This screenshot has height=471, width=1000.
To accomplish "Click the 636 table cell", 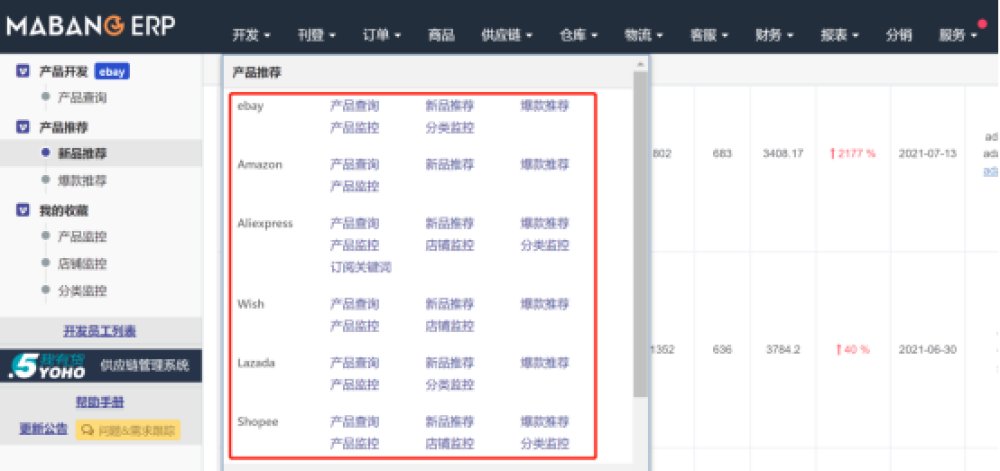I will coord(722,350).
